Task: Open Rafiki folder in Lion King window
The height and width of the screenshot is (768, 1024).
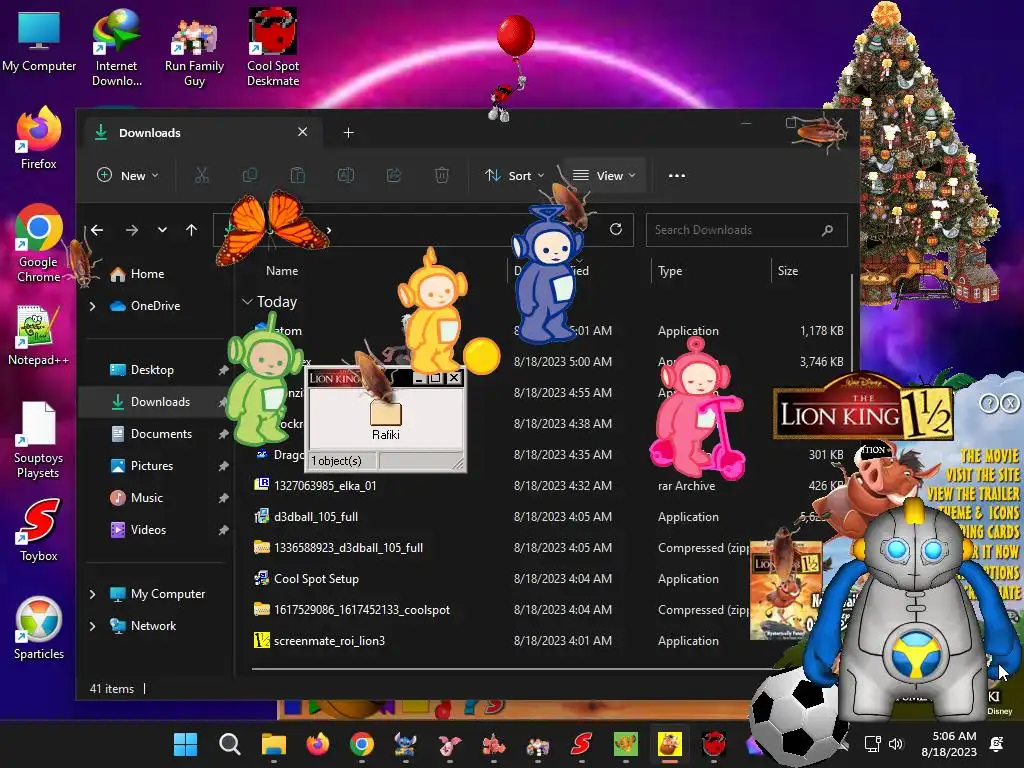Action: point(385,421)
